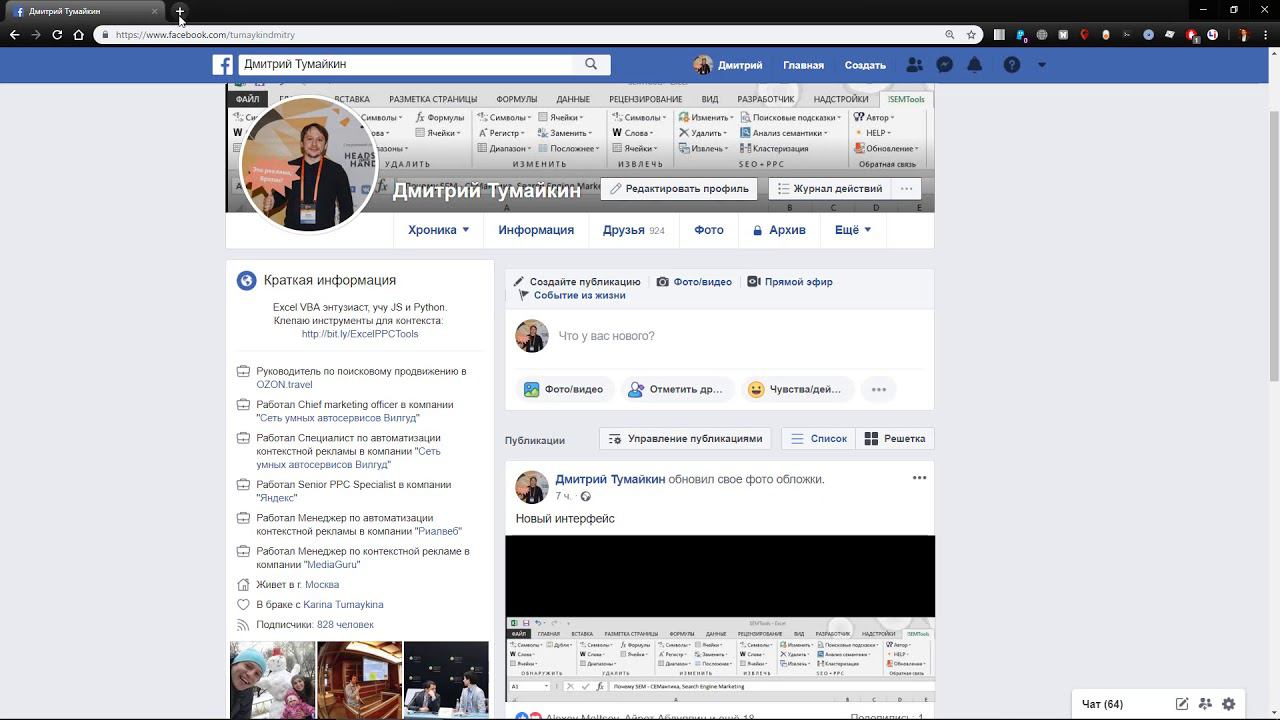This screenshot has width=1280, height=720.
Task: Open the help question mark icon
Action: (x=1012, y=65)
